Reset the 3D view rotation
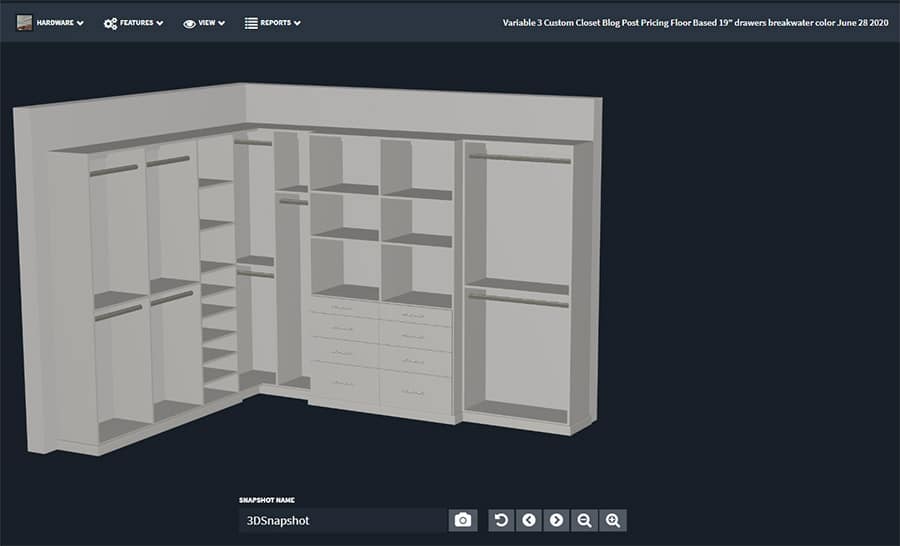Viewport: 900px width, 546px height. click(x=501, y=520)
